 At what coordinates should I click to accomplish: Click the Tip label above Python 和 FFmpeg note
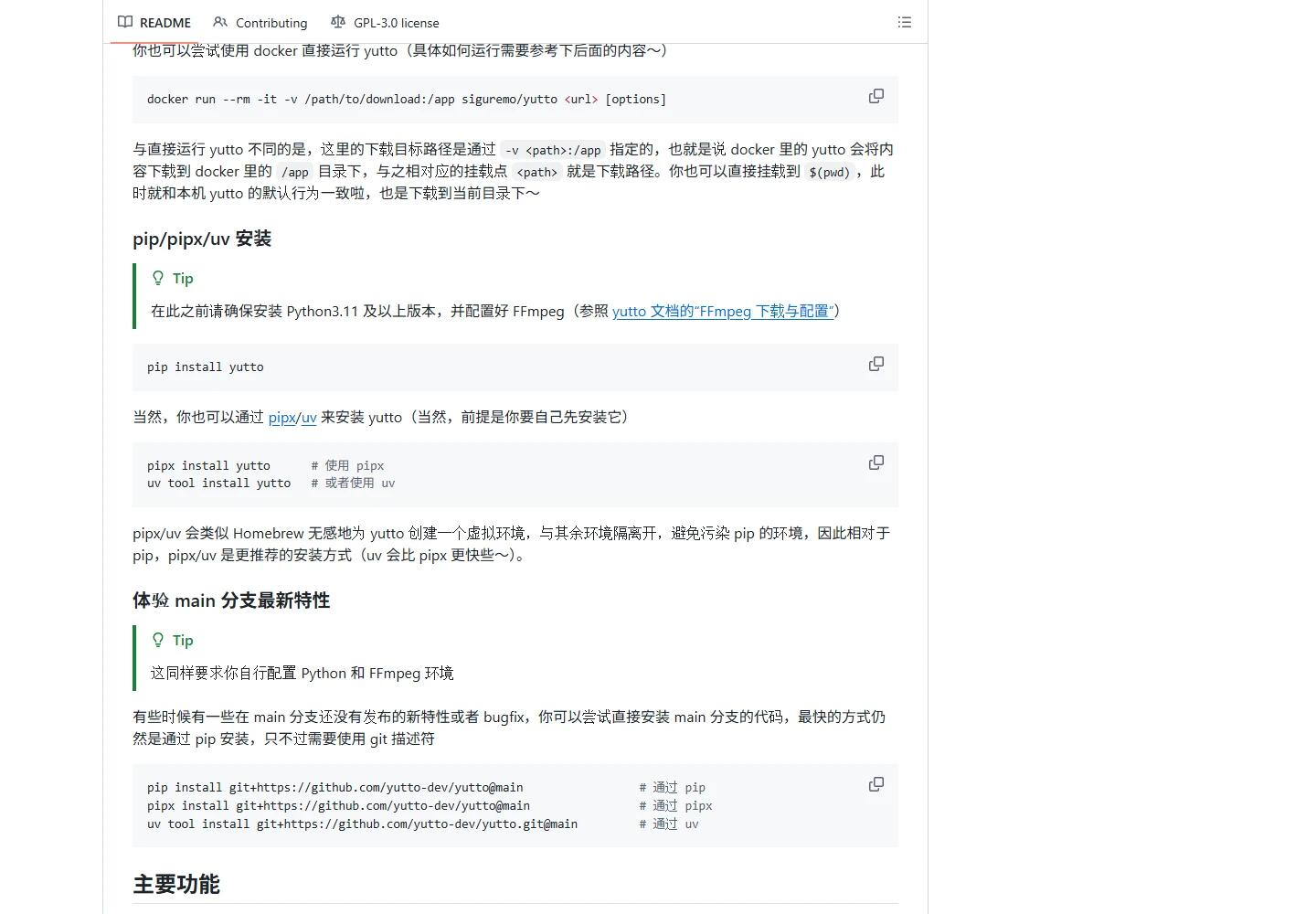183,640
